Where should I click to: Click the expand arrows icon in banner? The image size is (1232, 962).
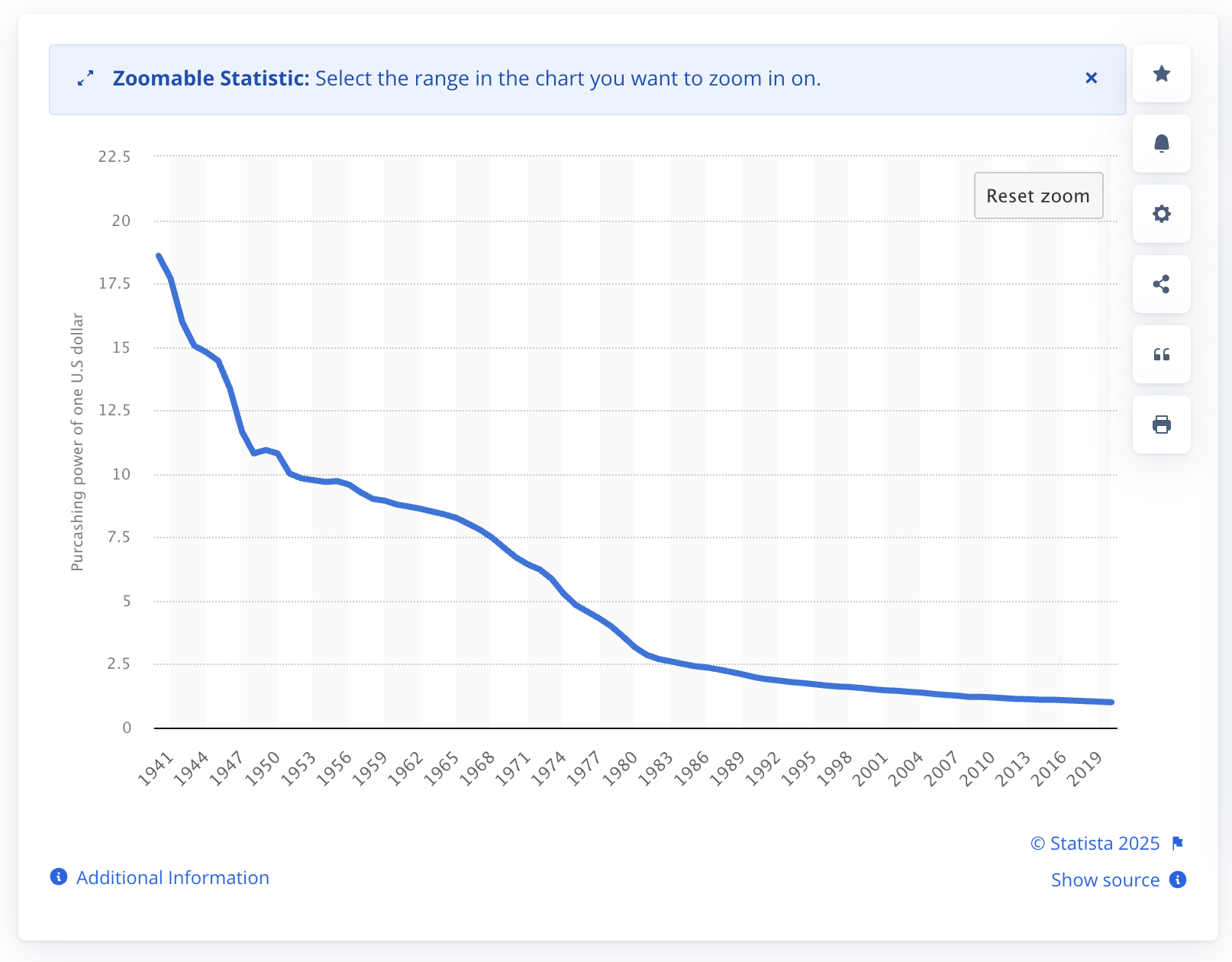pos(85,78)
